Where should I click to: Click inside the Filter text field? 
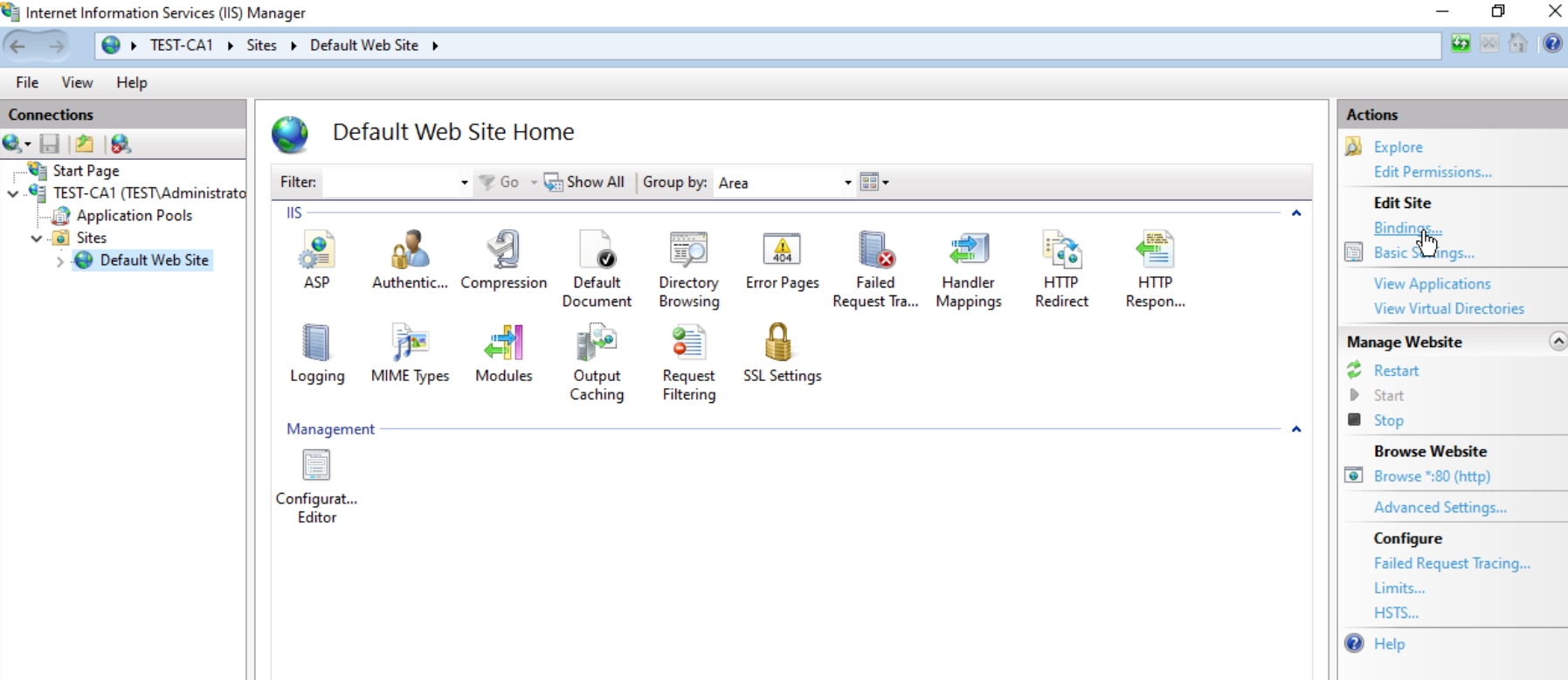click(x=390, y=183)
